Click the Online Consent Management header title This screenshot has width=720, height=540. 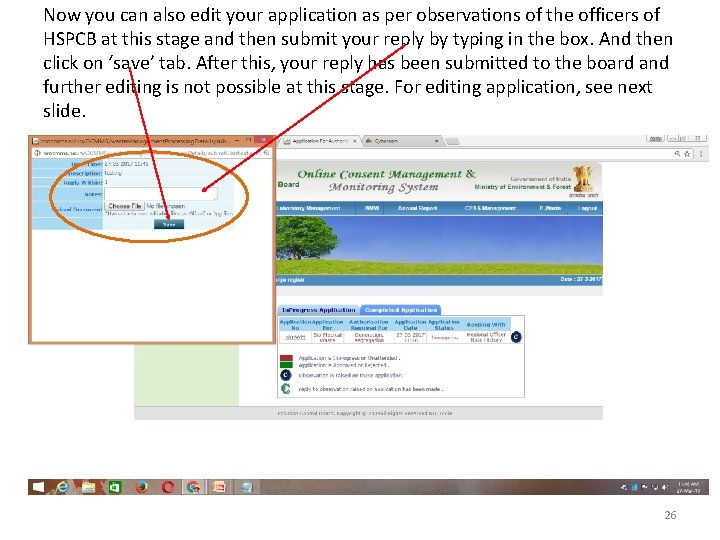(x=386, y=180)
